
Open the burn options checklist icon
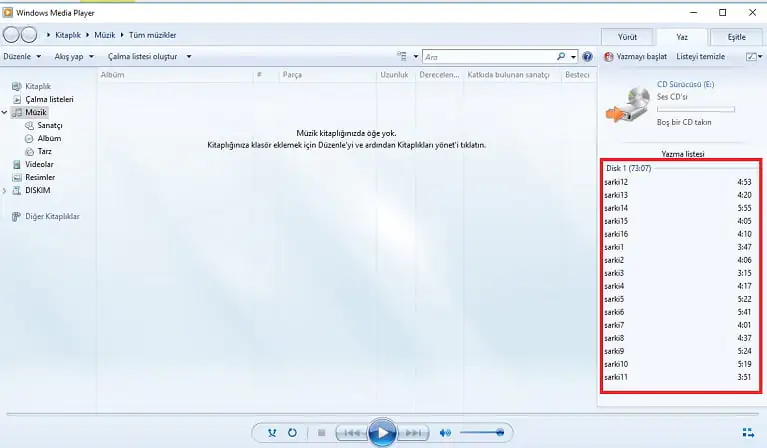[x=751, y=57]
